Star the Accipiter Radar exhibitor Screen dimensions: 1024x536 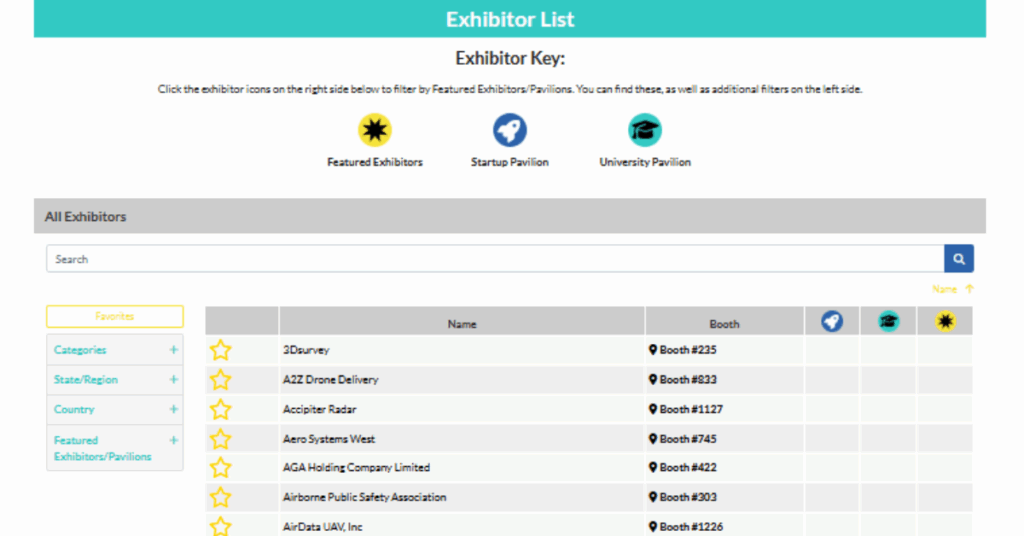click(x=221, y=409)
